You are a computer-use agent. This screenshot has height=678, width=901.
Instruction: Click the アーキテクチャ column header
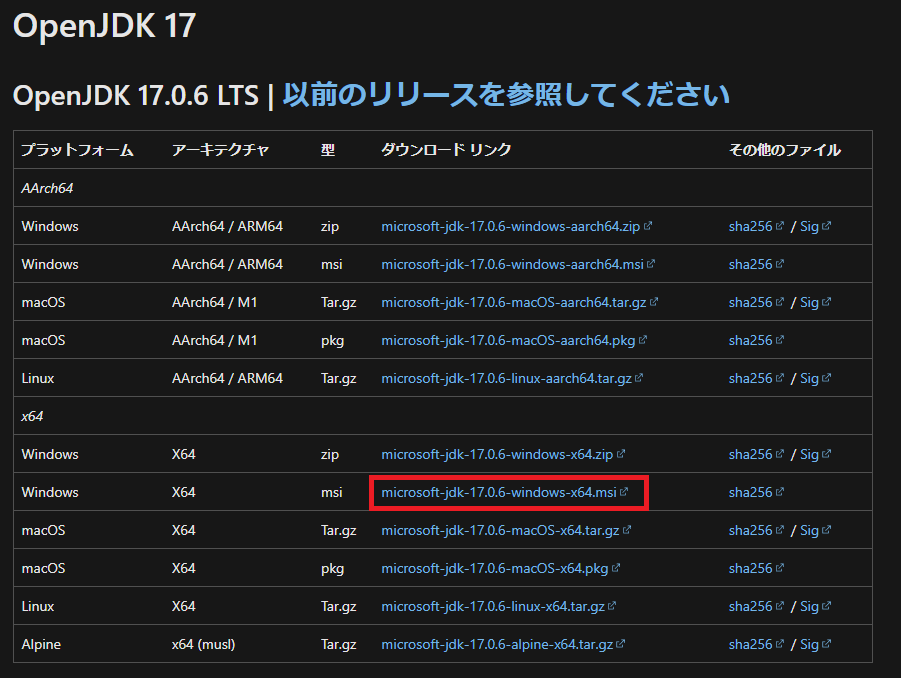click(x=221, y=150)
